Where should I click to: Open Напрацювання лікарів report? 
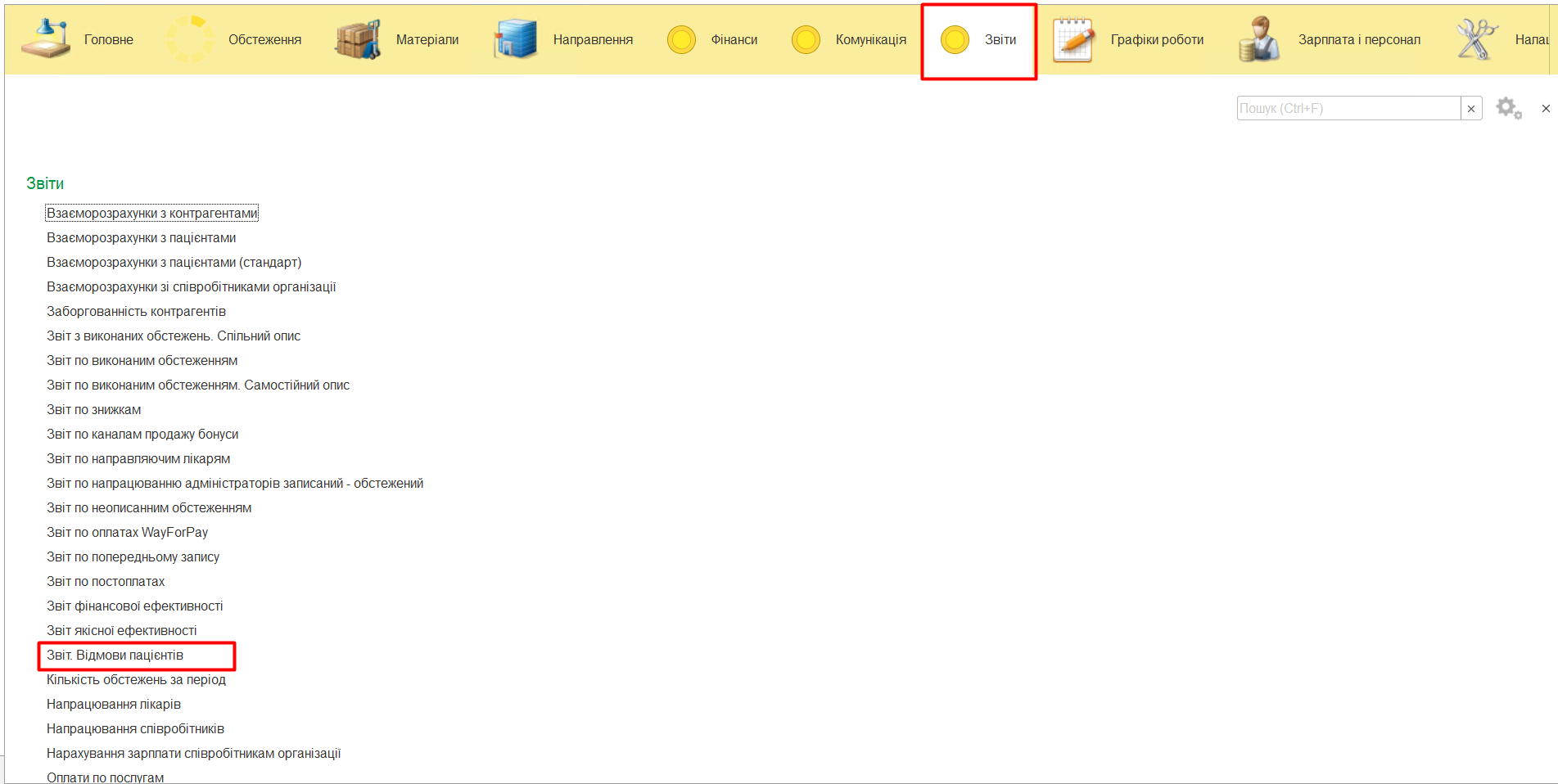point(114,705)
